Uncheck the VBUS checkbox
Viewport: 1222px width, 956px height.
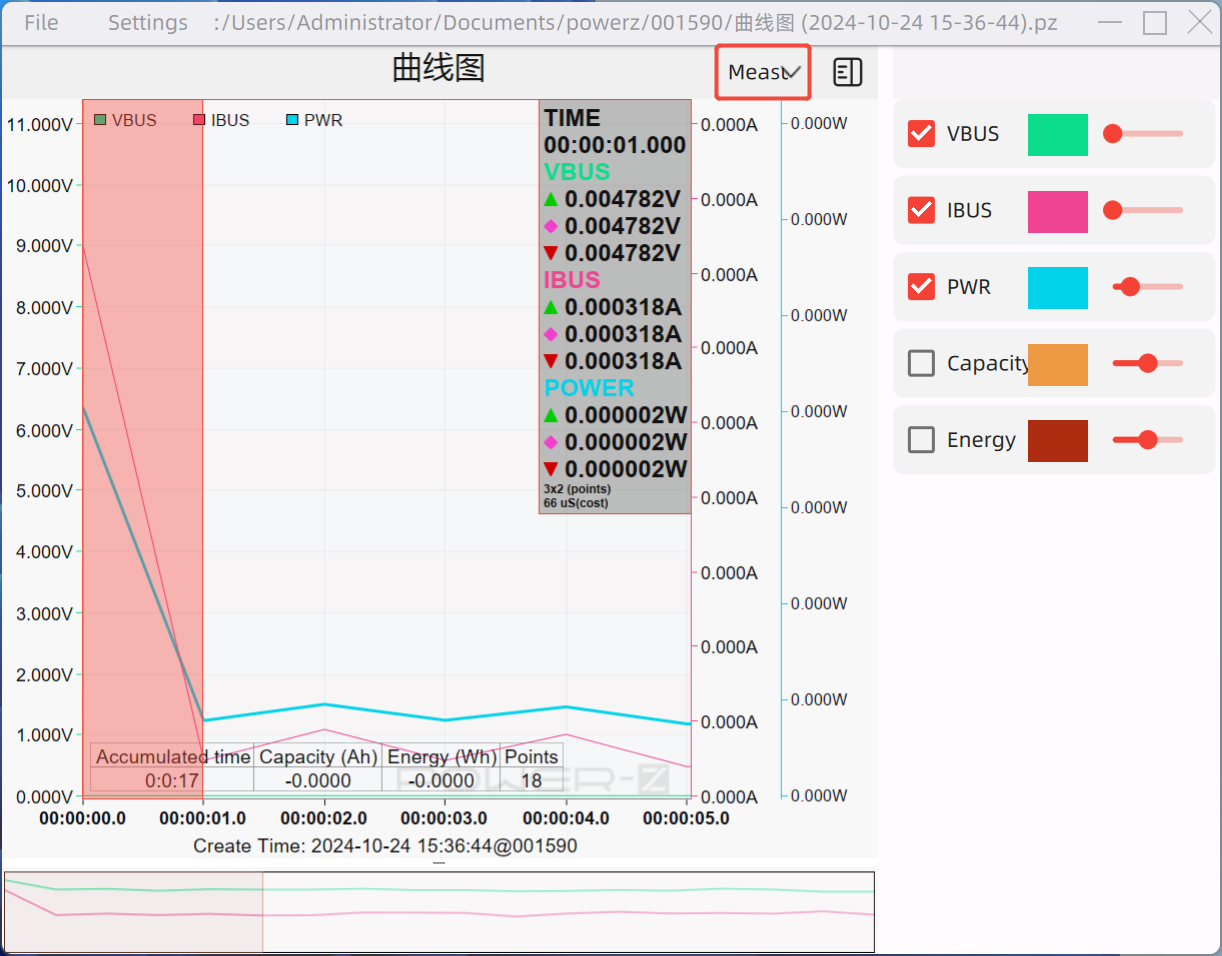click(921, 134)
